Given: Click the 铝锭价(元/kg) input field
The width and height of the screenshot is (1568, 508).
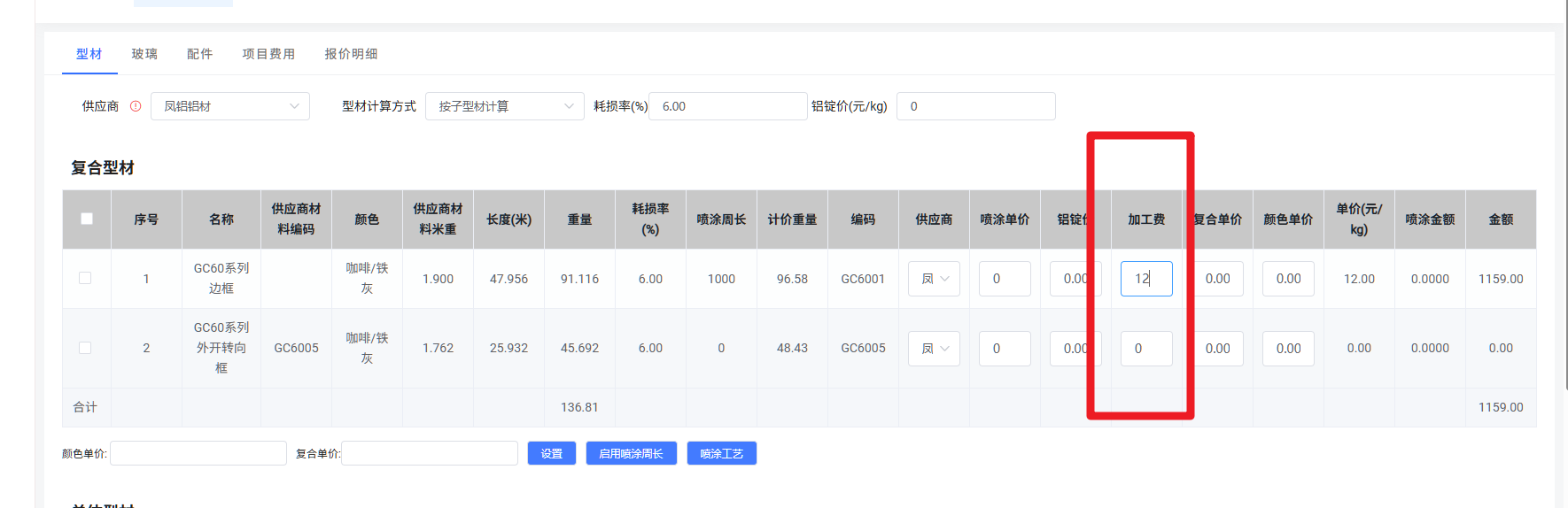Looking at the screenshot, I should point(975,106).
